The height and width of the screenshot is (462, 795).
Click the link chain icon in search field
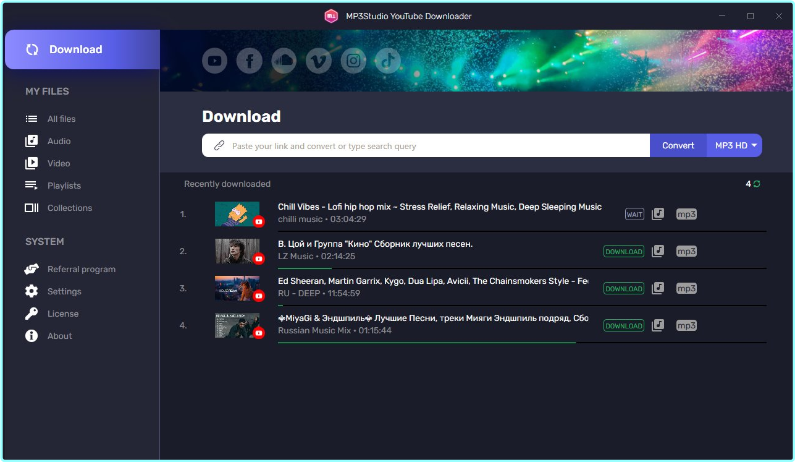pos(219,146)
